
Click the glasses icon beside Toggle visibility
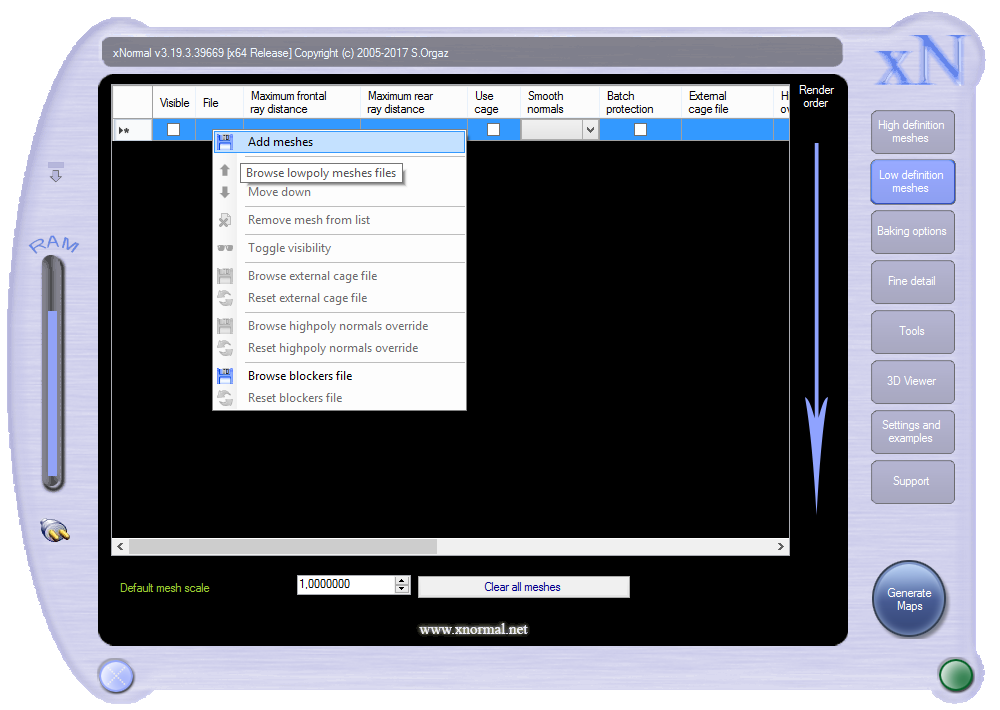click(225, 248)
